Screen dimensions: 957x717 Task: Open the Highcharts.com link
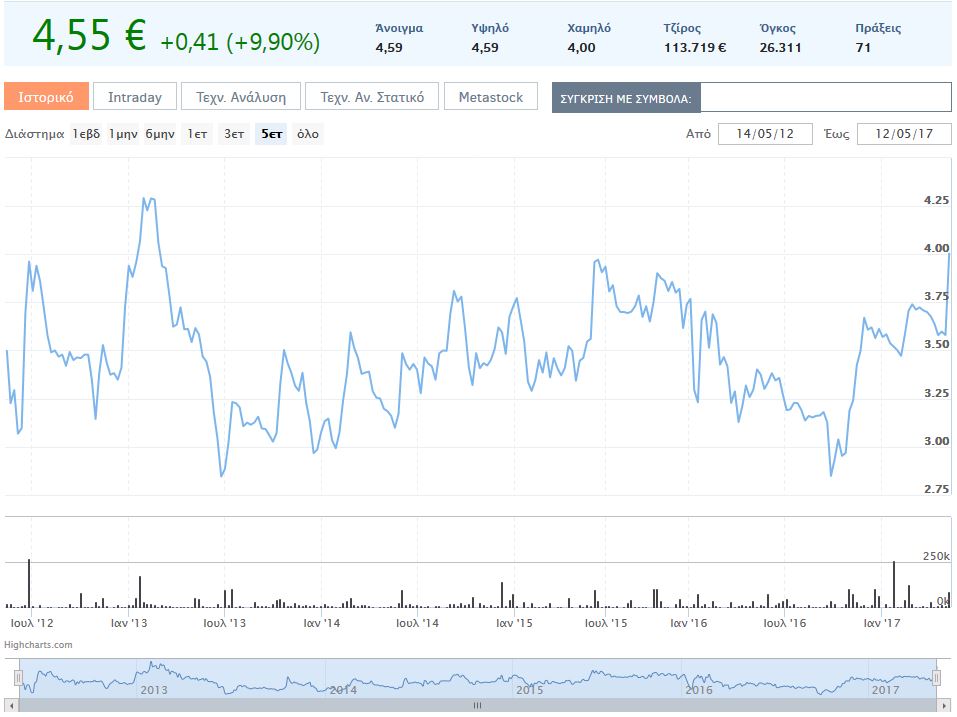click(x=38, y=644)
